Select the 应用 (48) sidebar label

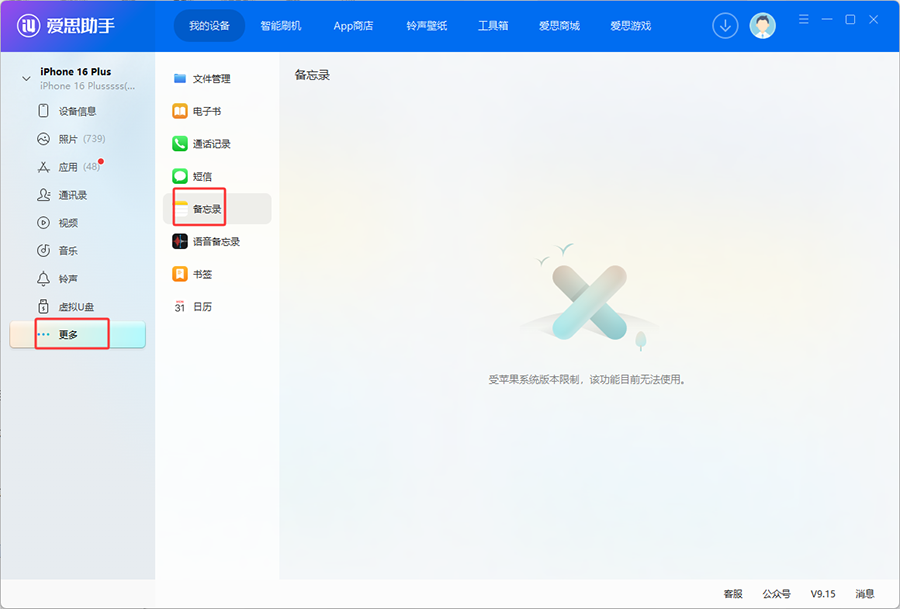point(79,167)
